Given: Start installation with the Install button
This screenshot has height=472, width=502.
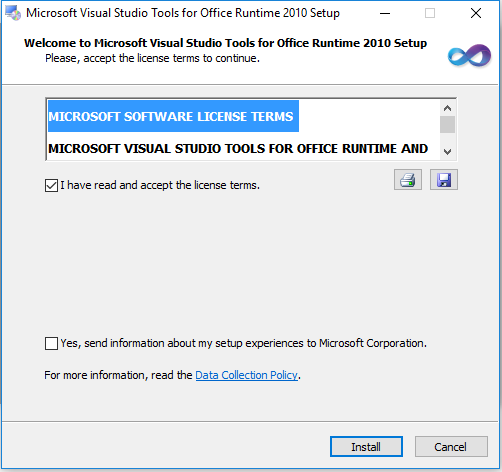Looking at the screenshot, I should [x=366, y=447].
